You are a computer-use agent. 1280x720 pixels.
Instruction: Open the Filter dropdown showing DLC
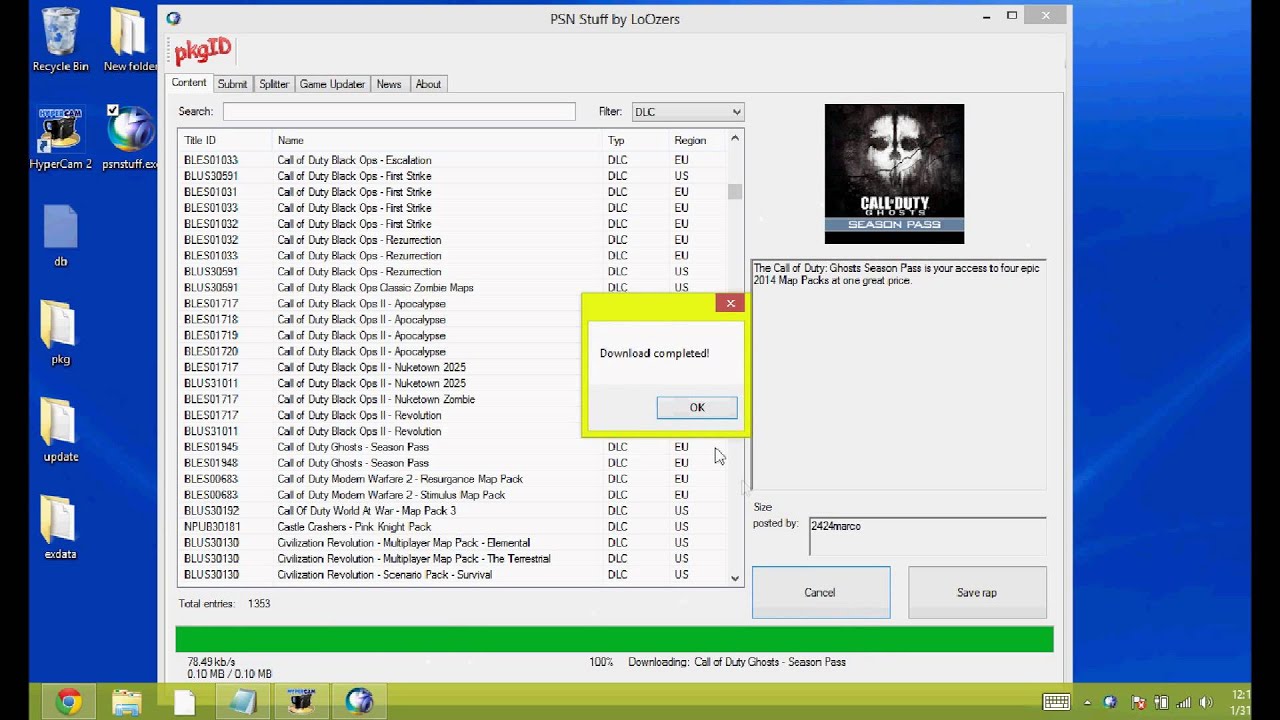point(687,112)
